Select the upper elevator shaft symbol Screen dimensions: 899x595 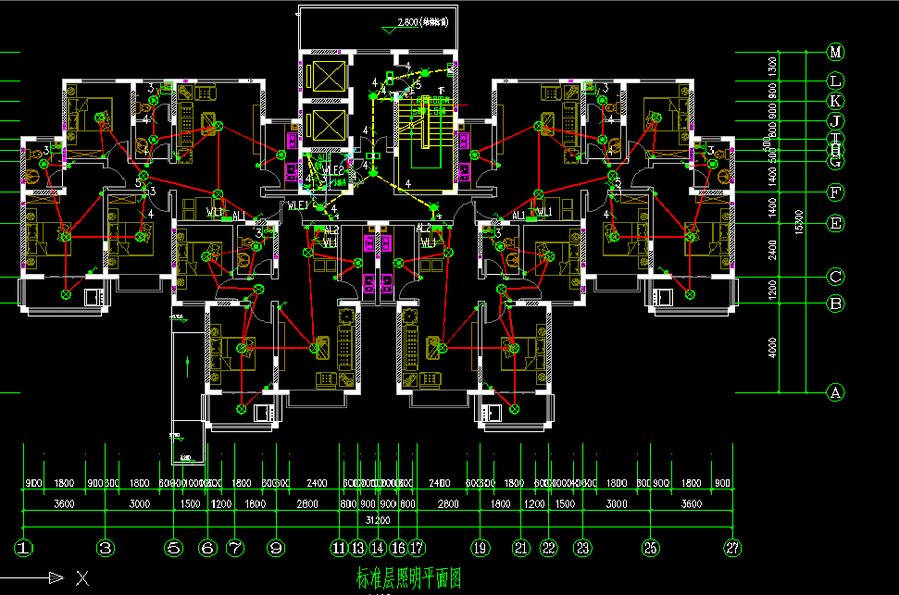click(327, 77)
